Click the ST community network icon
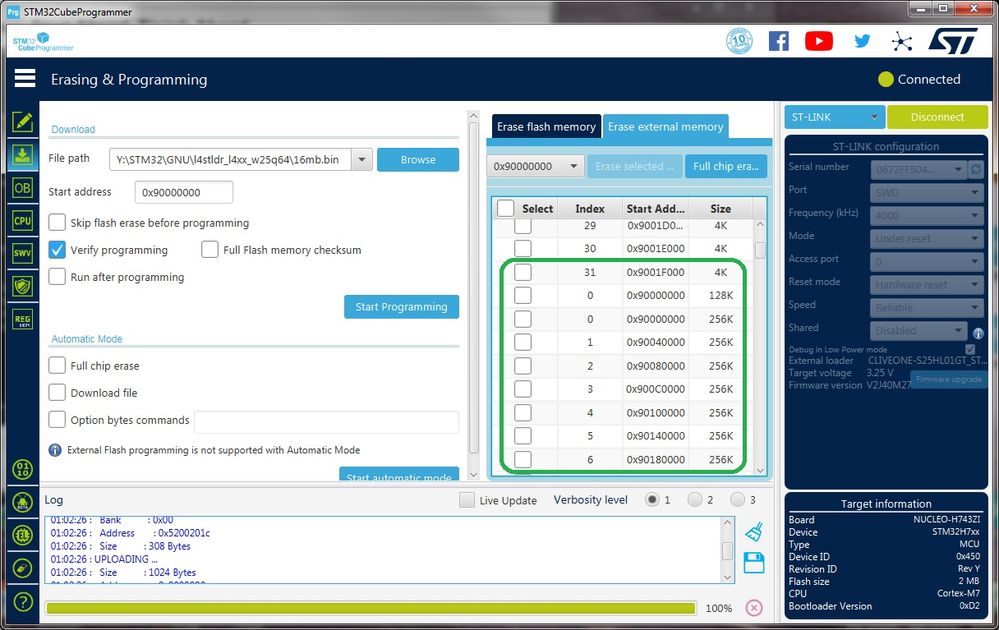Viewport: 999px width, 630px height. pyautogui.click(x=902, y=42)
